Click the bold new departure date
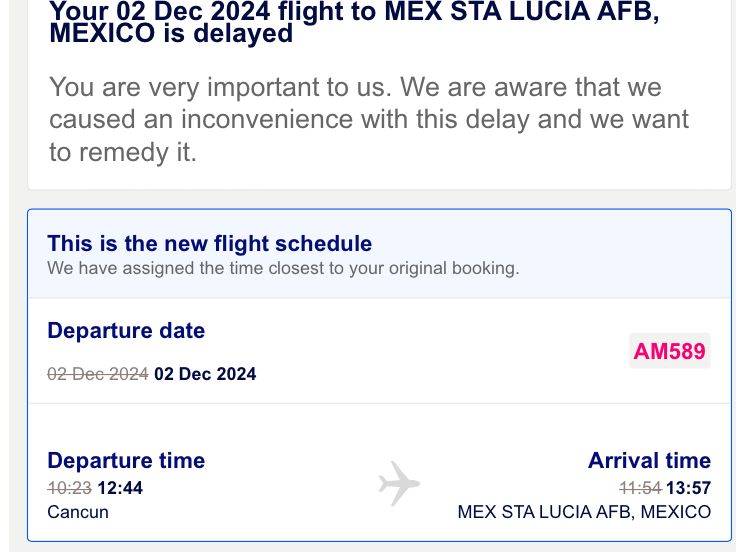 pyautogui.click(x=205, y=374)
